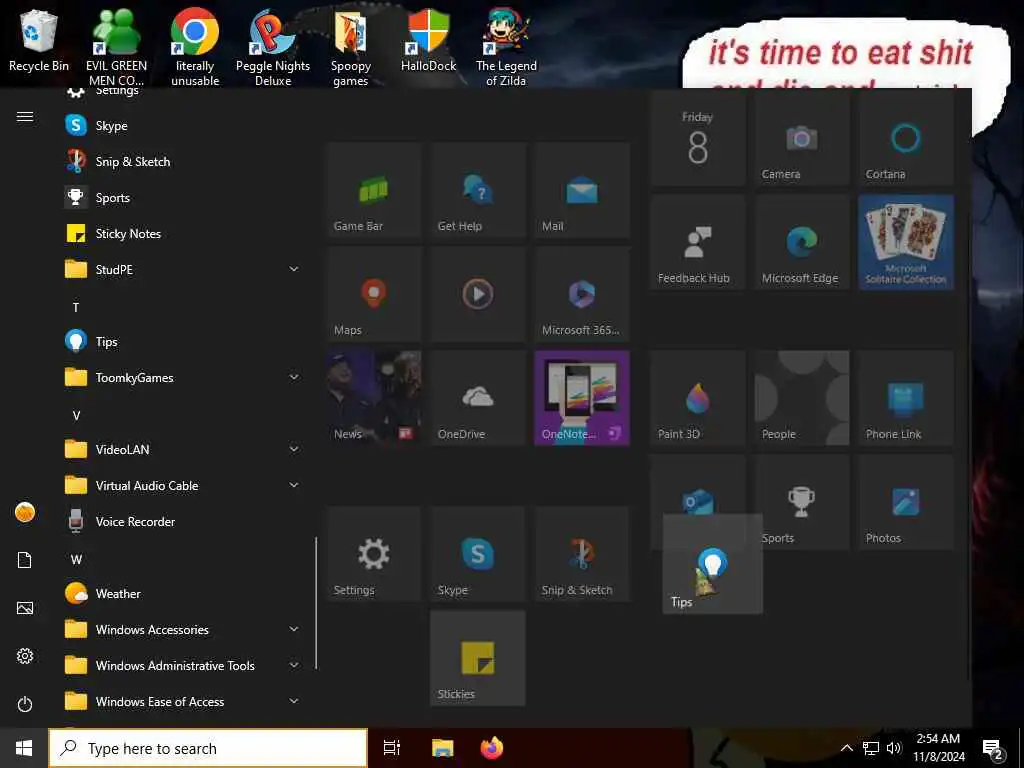The image size is (1024, 768).
Task: Open the Phone Link tile
Action: 906,398
